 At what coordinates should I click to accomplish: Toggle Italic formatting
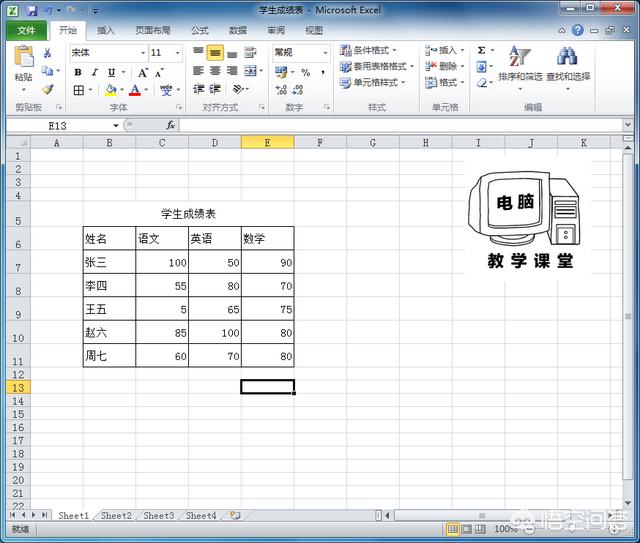[x=95, y=72]
